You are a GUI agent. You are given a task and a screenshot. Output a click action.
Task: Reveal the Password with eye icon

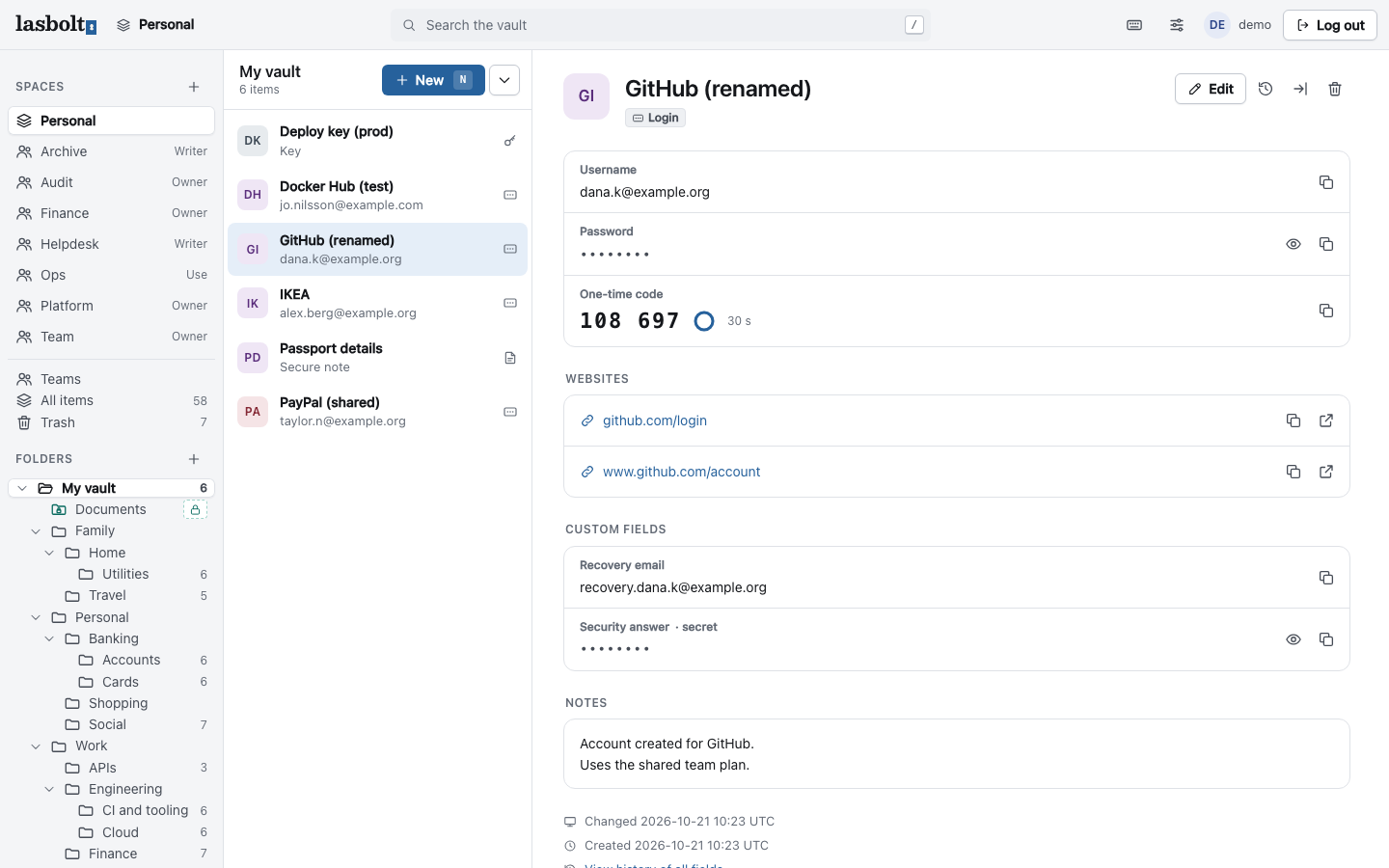coord(1294,244)
